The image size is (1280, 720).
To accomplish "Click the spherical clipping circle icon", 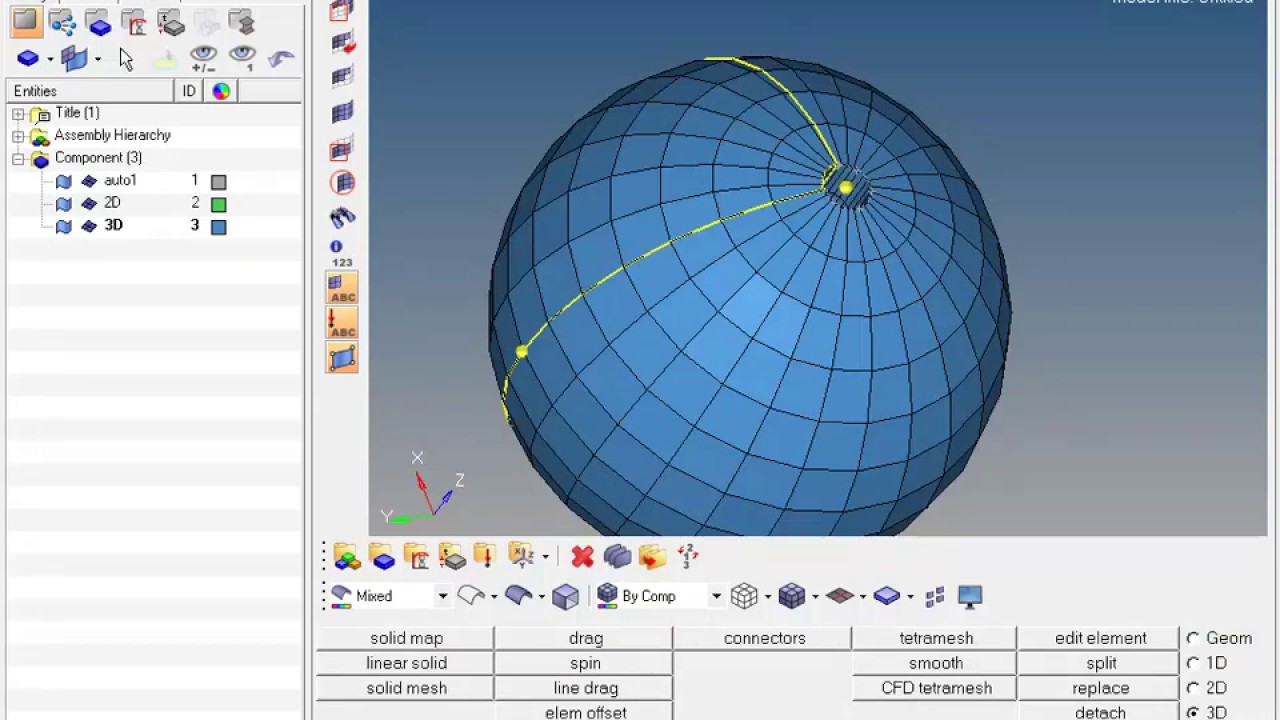I will (342, 182).
